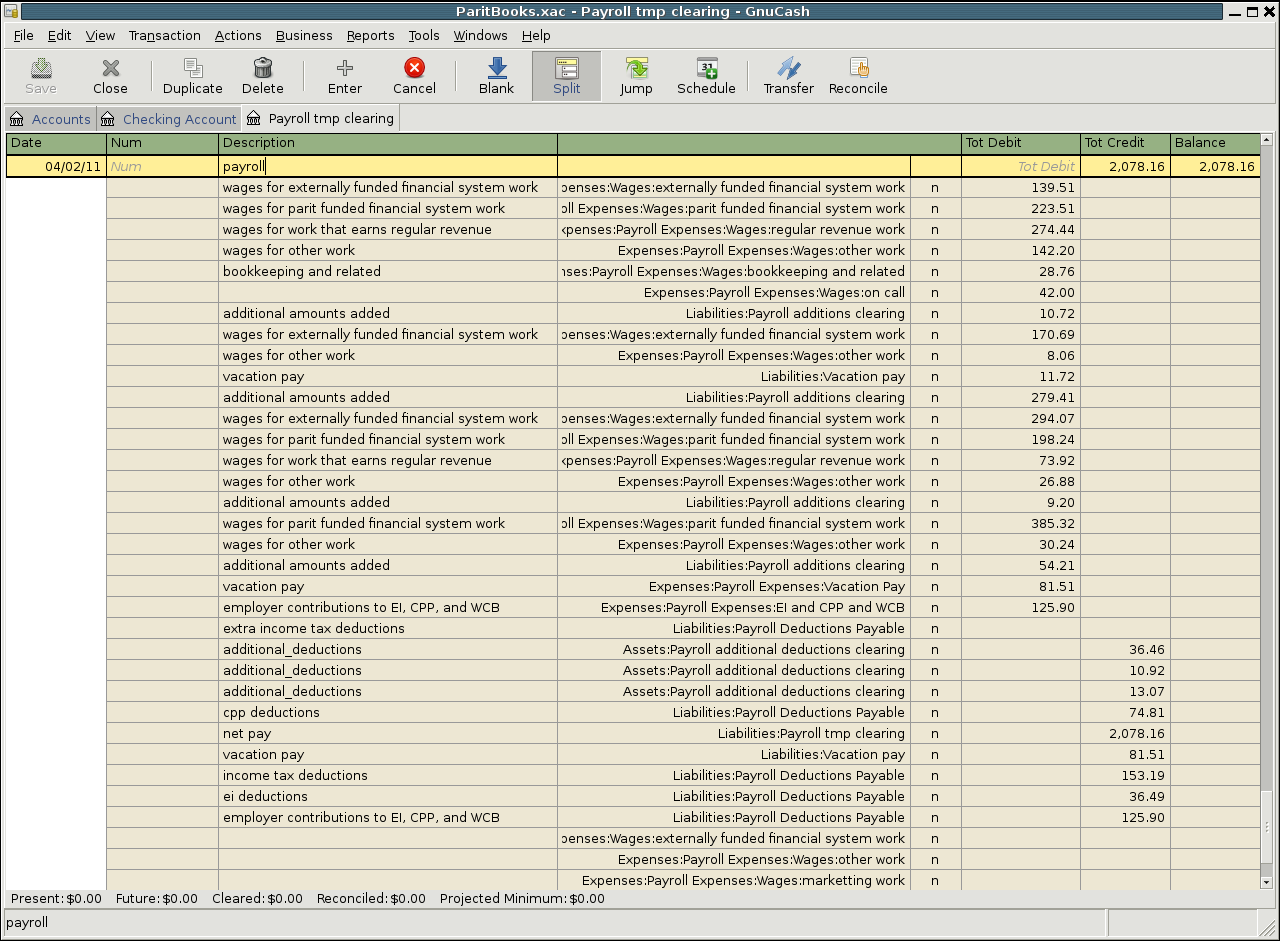Click the Close register toolbar button

pyautogui.click(x=110, y=76)
